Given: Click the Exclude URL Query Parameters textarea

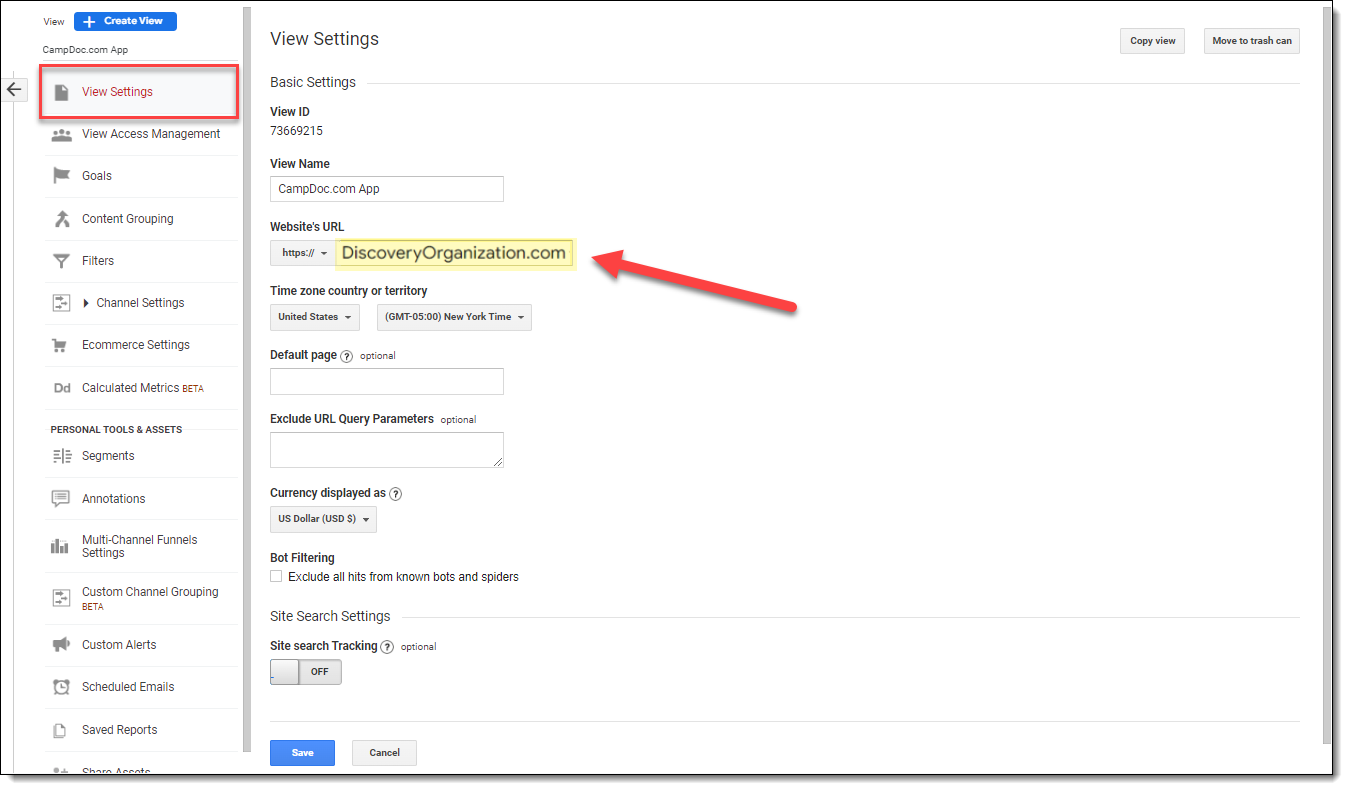Looking at the screenshot, I should click(x=387, y=450).
